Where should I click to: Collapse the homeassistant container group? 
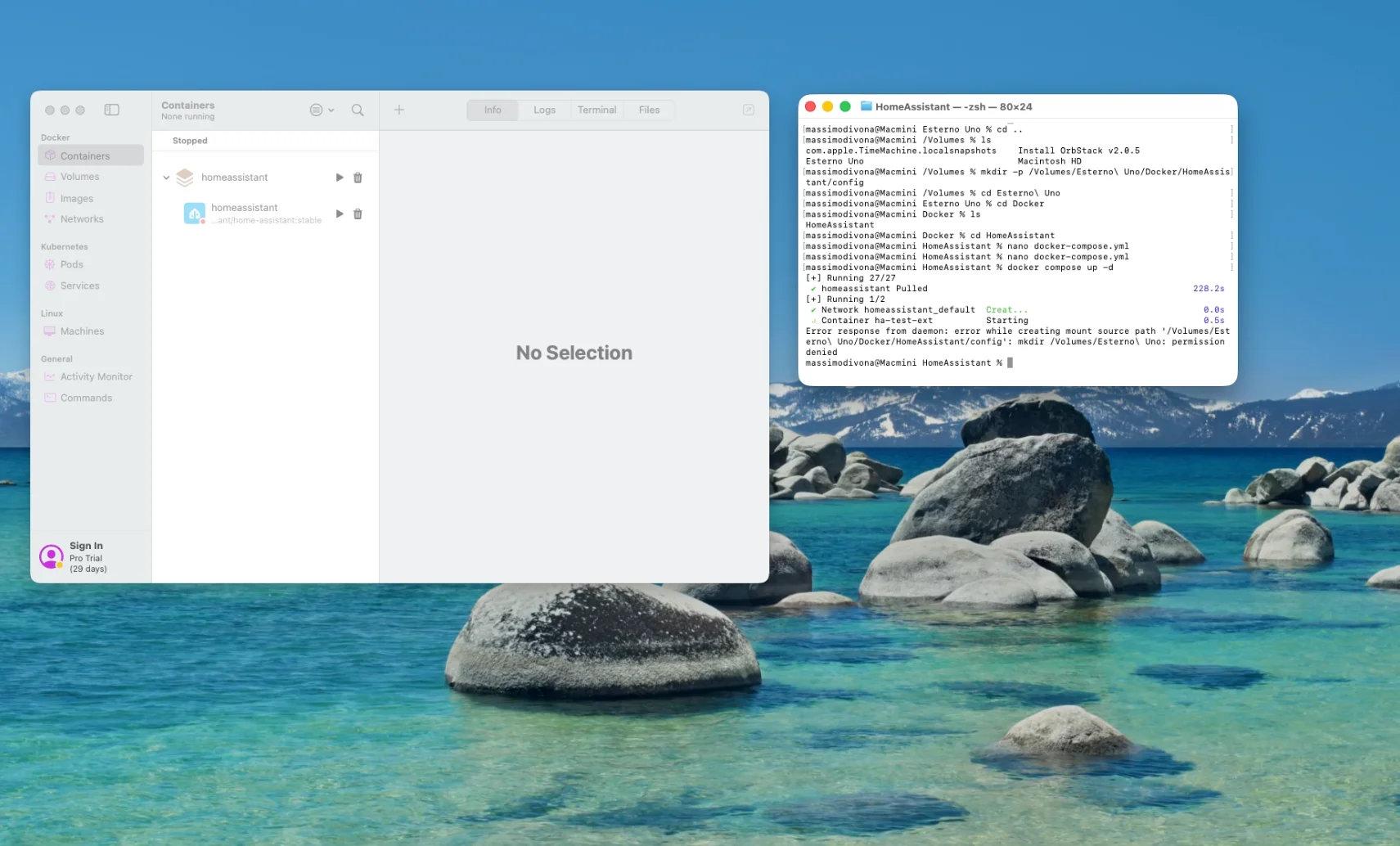pyautogui.click(x=166, y=177)
